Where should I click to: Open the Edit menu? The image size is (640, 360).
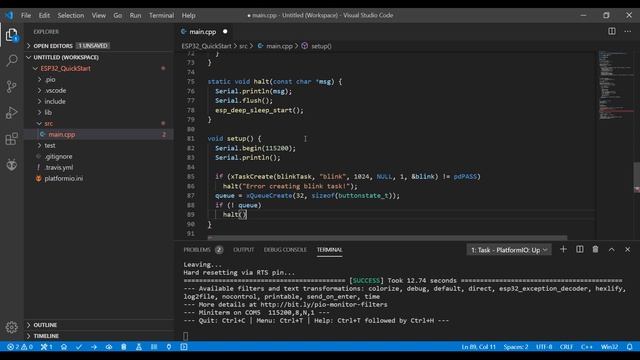click(44, 15)
